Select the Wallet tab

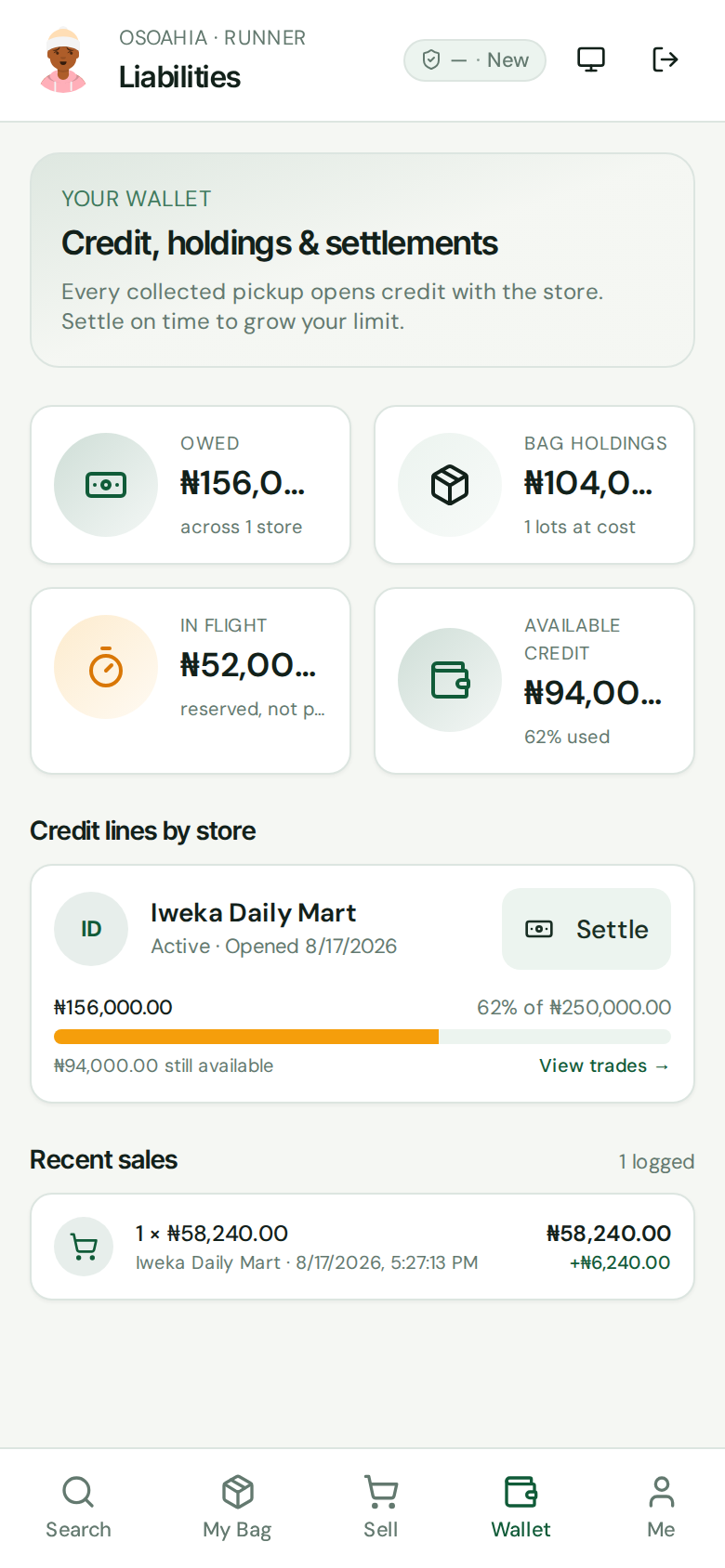pos(521,1508)
